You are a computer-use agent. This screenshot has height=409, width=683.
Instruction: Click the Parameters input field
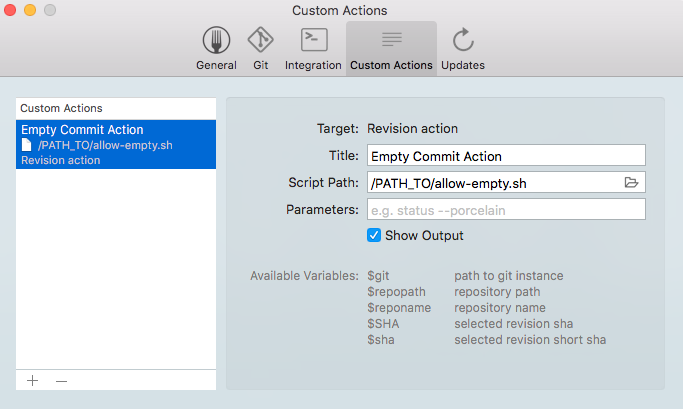click(x=506, y=210)
